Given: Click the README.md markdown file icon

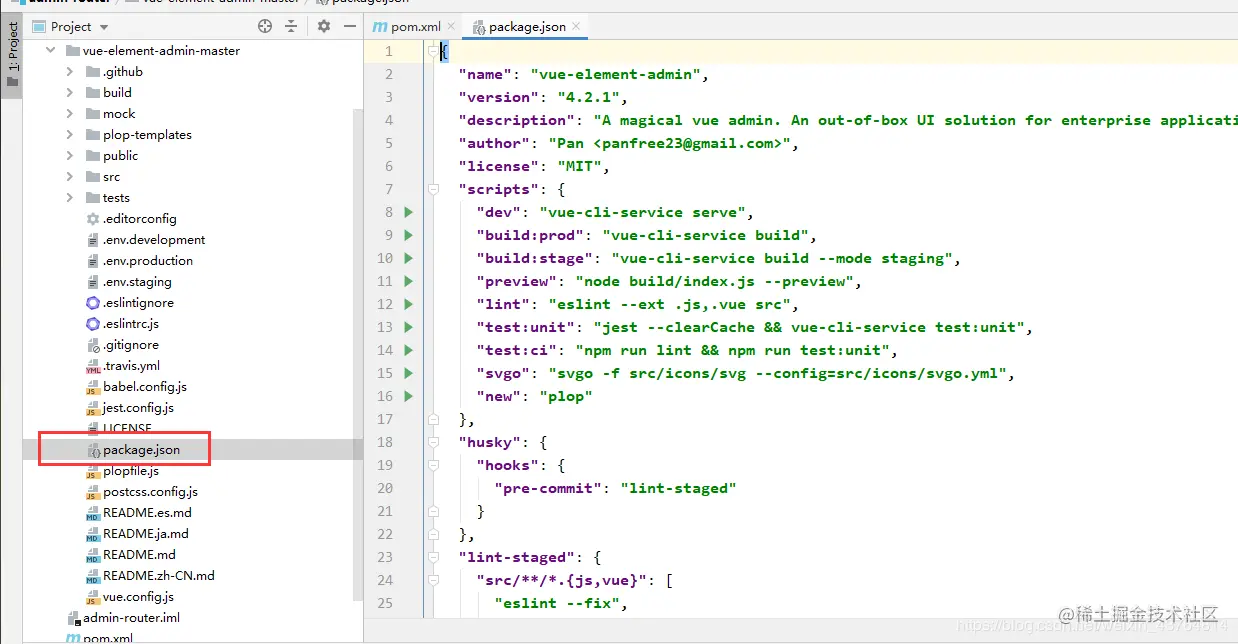Looking at the screenshot, I should (x=93, y=555).
